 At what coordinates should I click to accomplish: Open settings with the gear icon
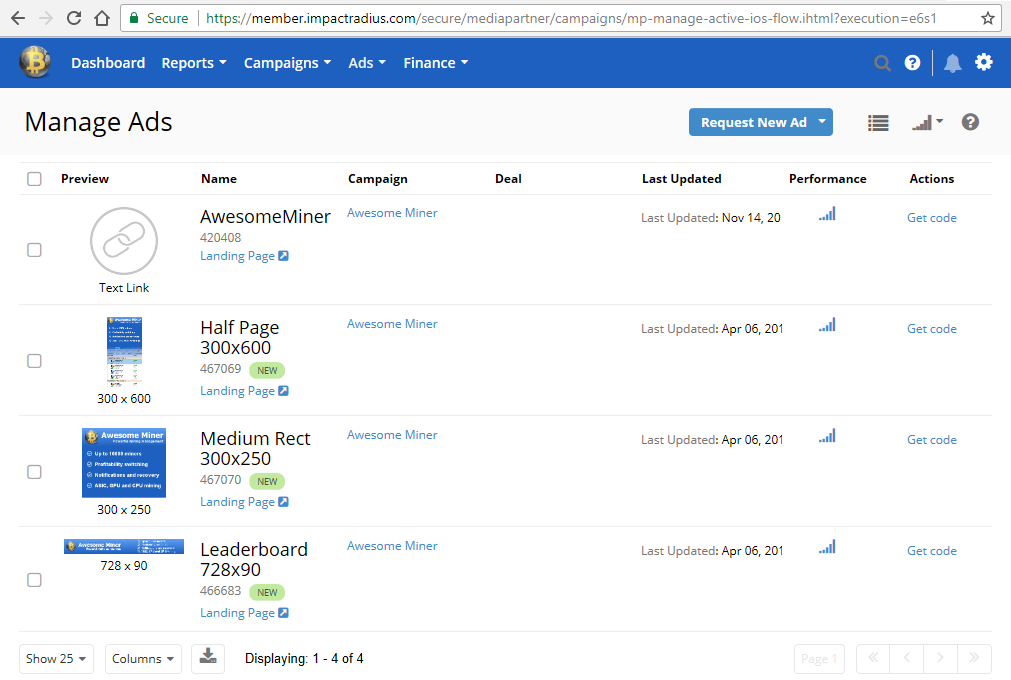coord(983,63)
